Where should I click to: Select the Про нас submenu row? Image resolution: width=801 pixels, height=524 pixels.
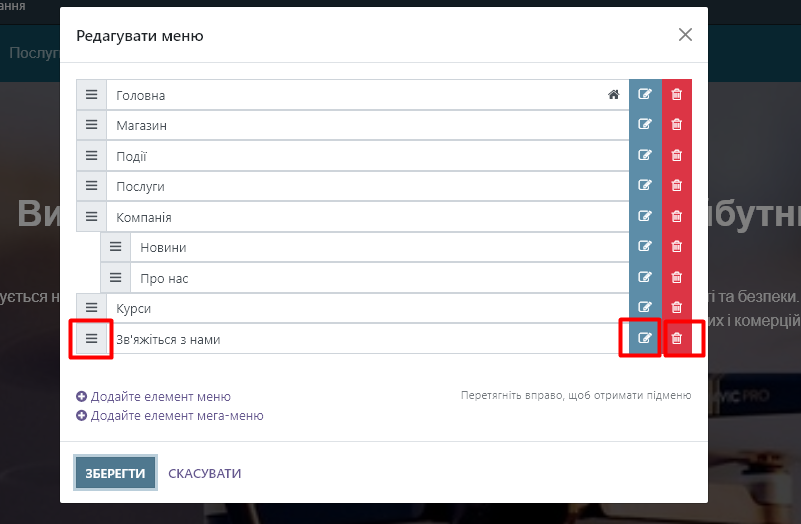tap(370, 278)
